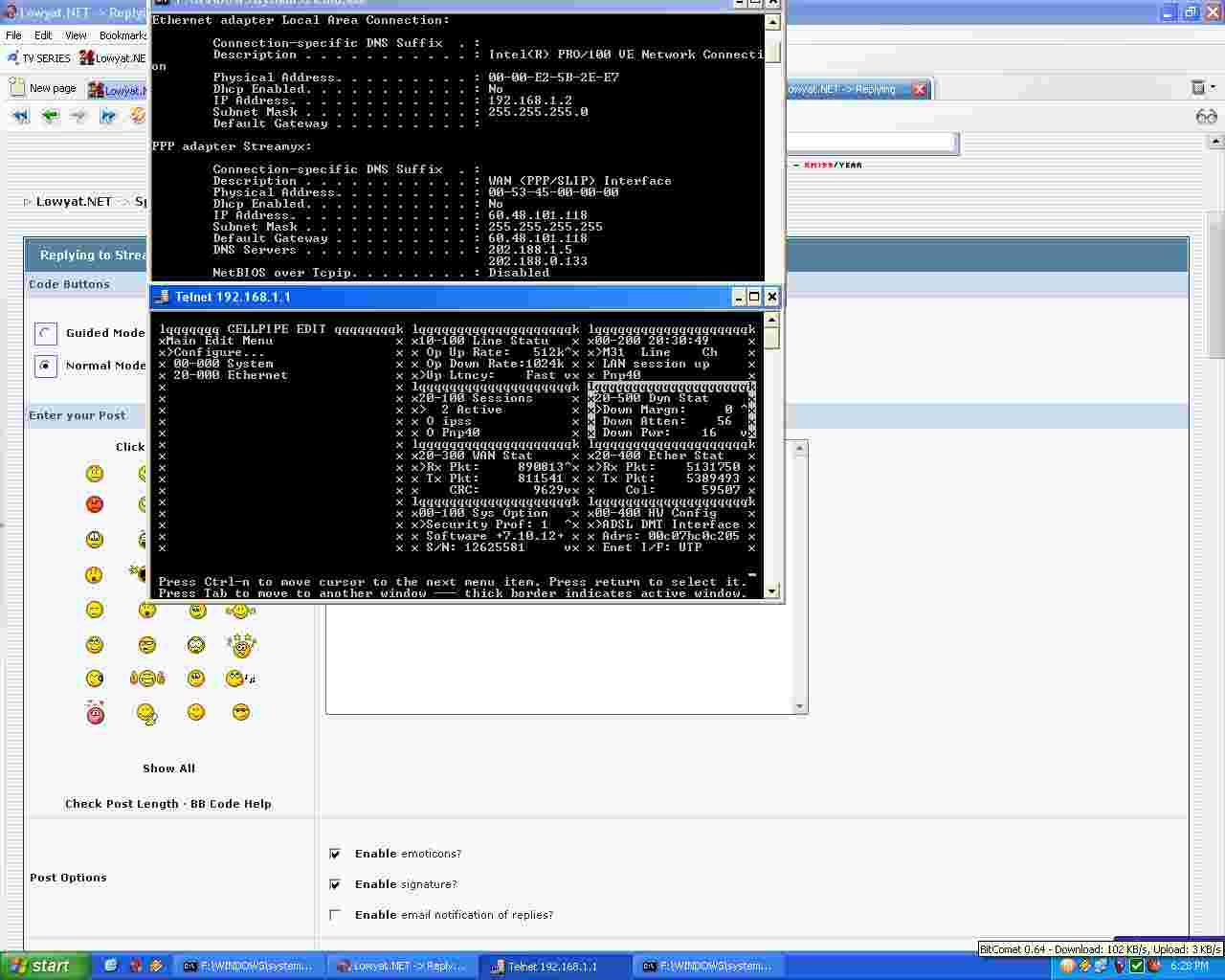The height and width of the screenshot is (980, 1225).
Task: Insert the sunglasses smiley emoticon
Action: pos(241,712)
